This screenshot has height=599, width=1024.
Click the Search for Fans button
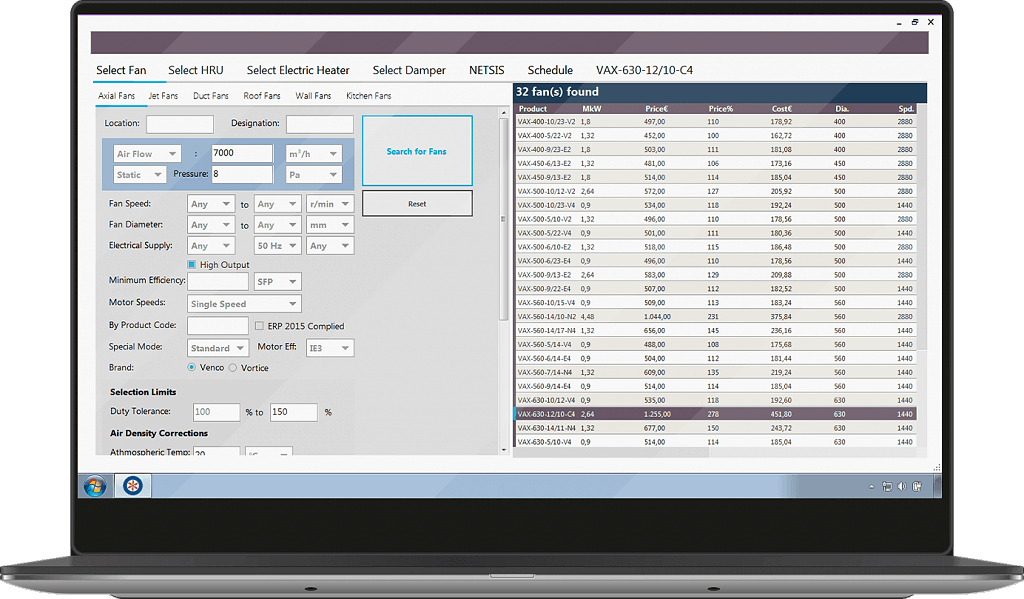[x=416, y=151]
